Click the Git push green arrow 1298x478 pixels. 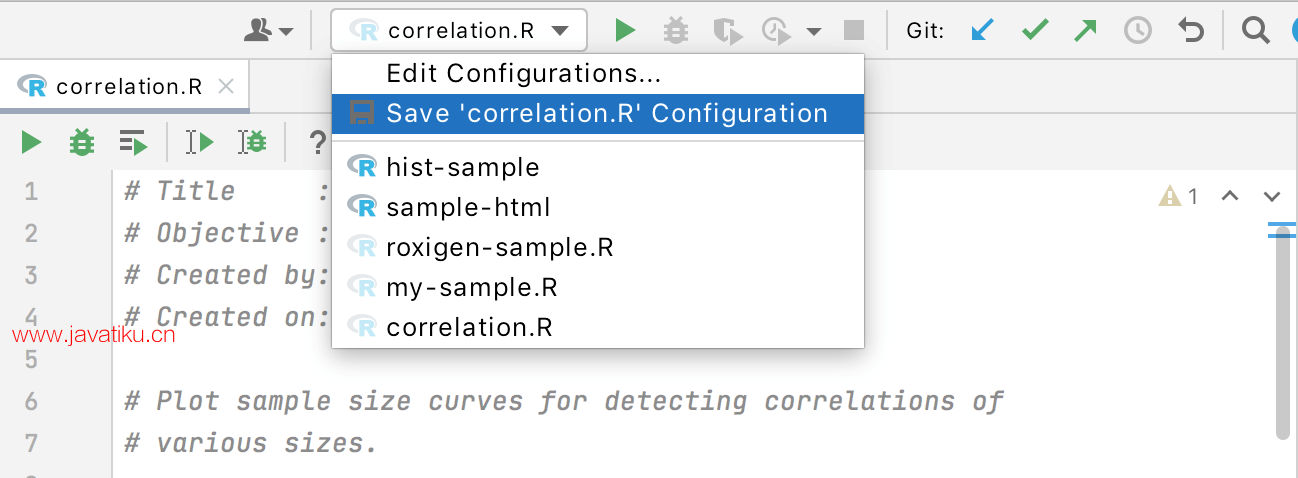point(1084,31)
